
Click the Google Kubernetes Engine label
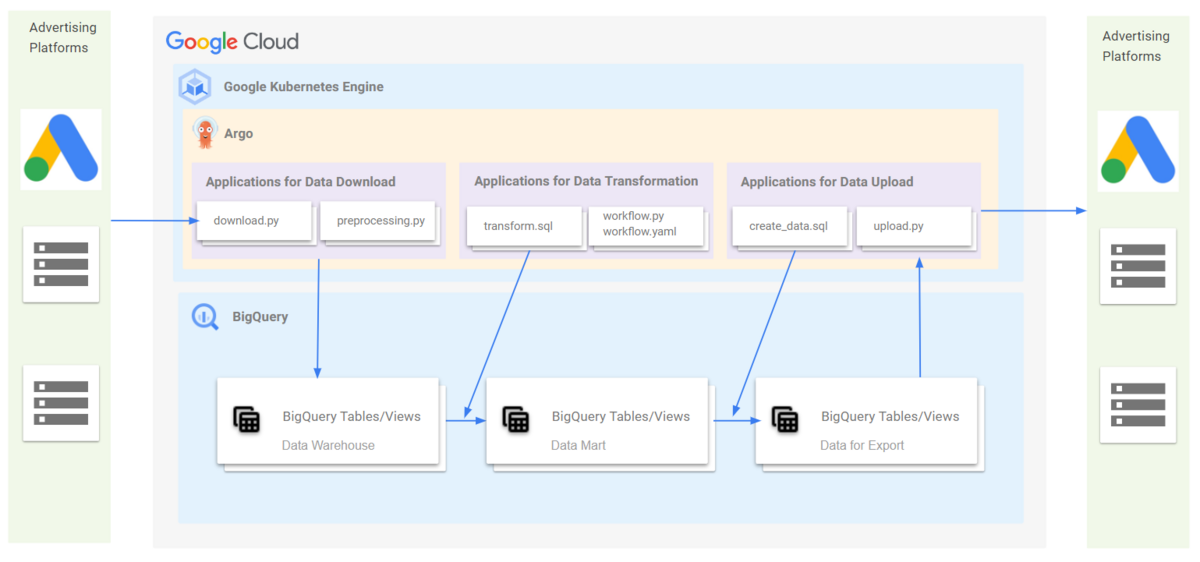[303, 87]
